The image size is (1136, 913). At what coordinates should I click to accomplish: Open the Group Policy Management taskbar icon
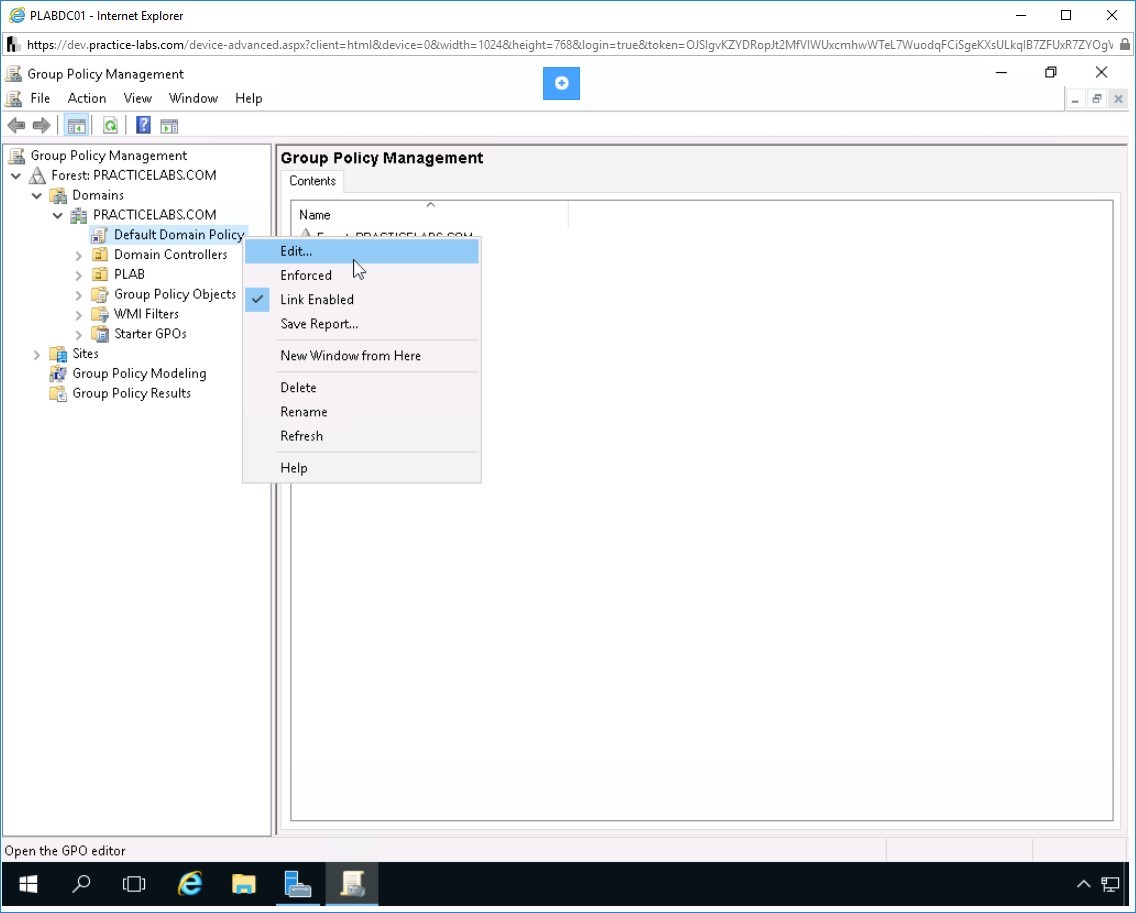pyautogui.click(x=352, y=884)
